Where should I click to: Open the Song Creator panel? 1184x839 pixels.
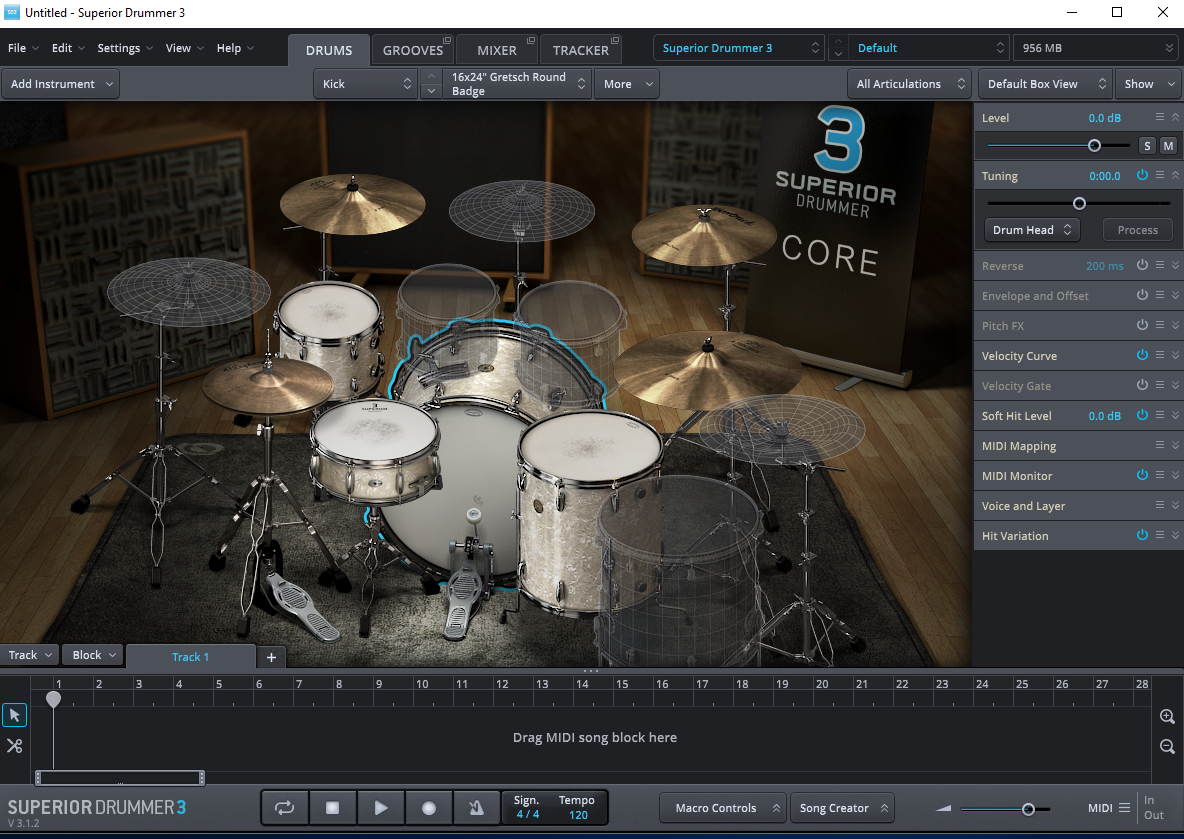843,808
